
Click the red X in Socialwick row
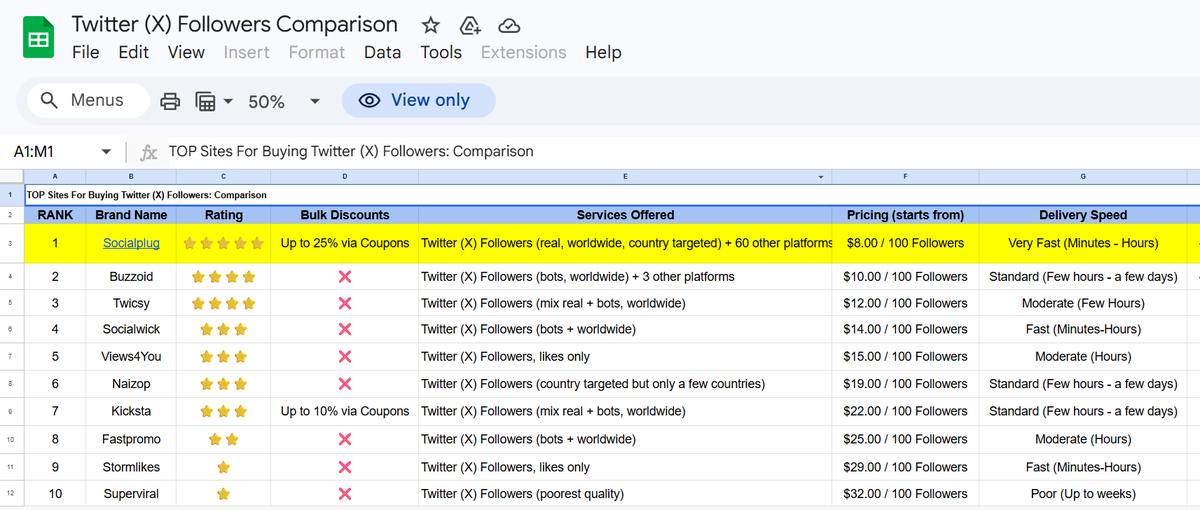click(345, 329)
